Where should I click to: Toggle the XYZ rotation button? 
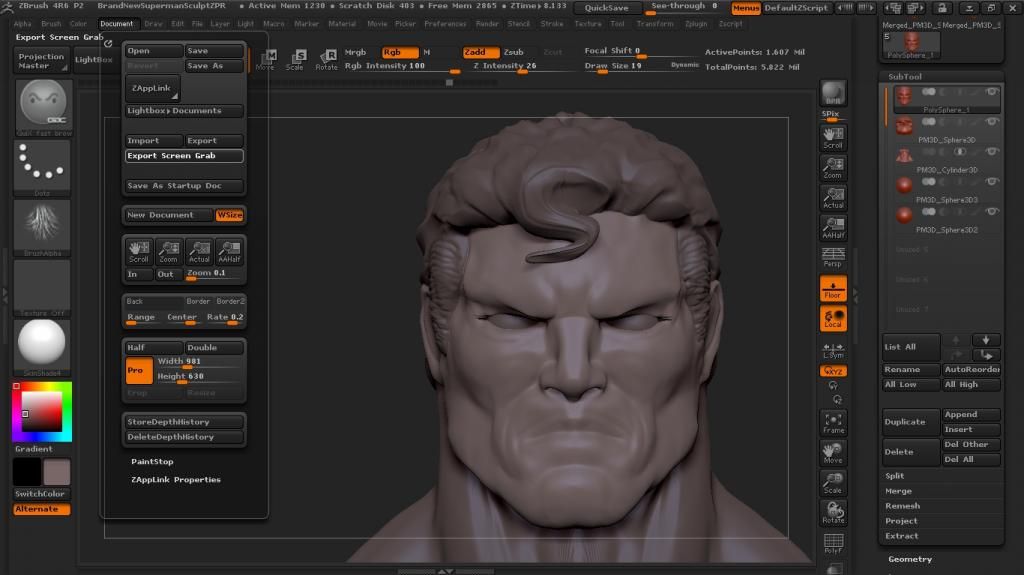[x=833, y=370]
